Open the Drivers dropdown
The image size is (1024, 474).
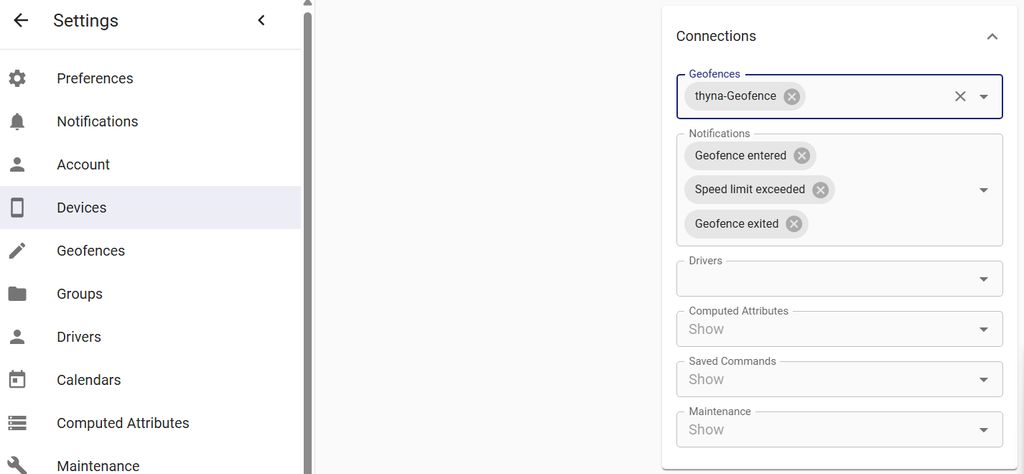984,279
